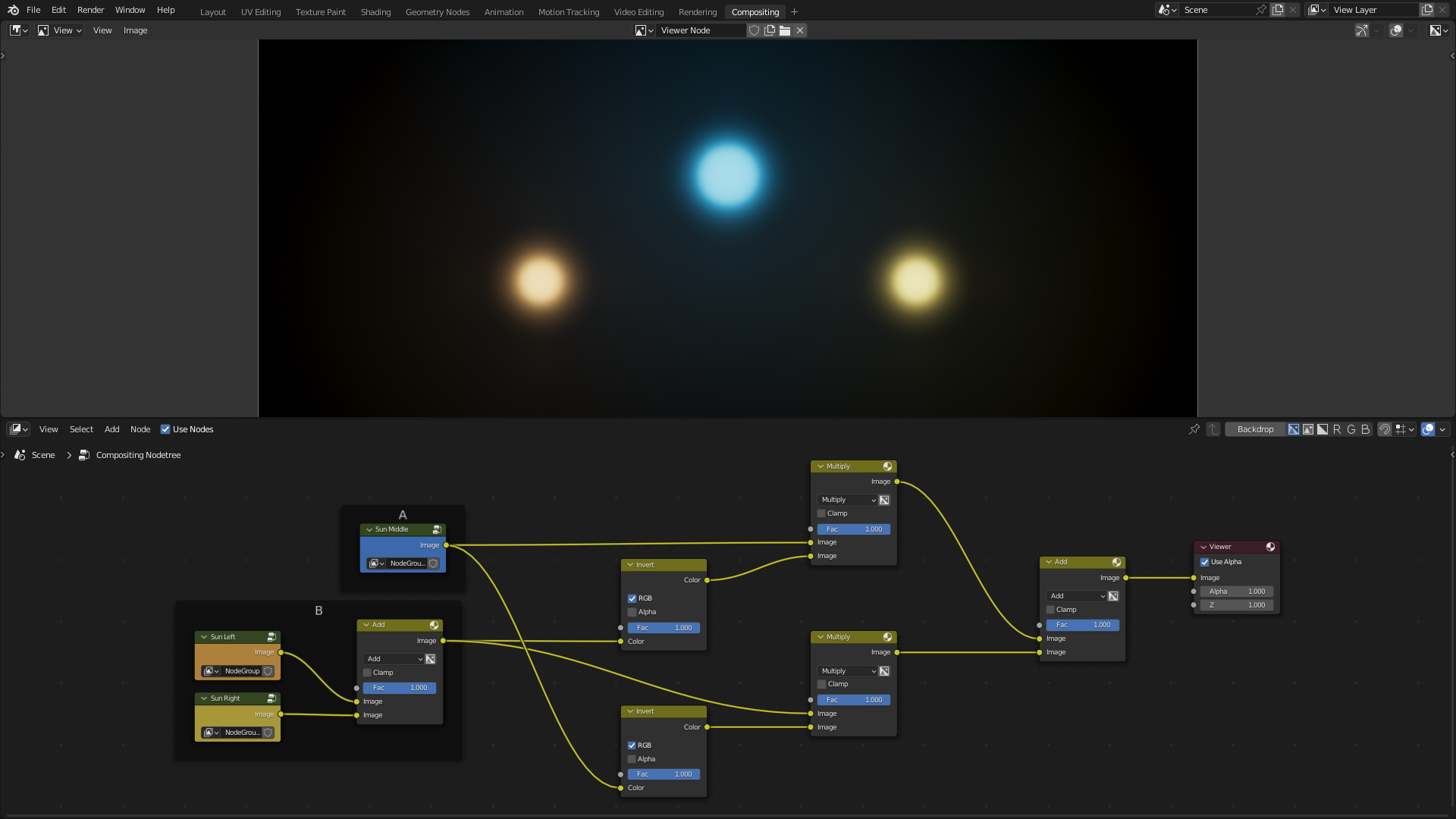Image resolution: width=1456 pixels, height=819 pixels.
Task: Open the Render menu
Action: pyautogui.click(x=90, y=10)
